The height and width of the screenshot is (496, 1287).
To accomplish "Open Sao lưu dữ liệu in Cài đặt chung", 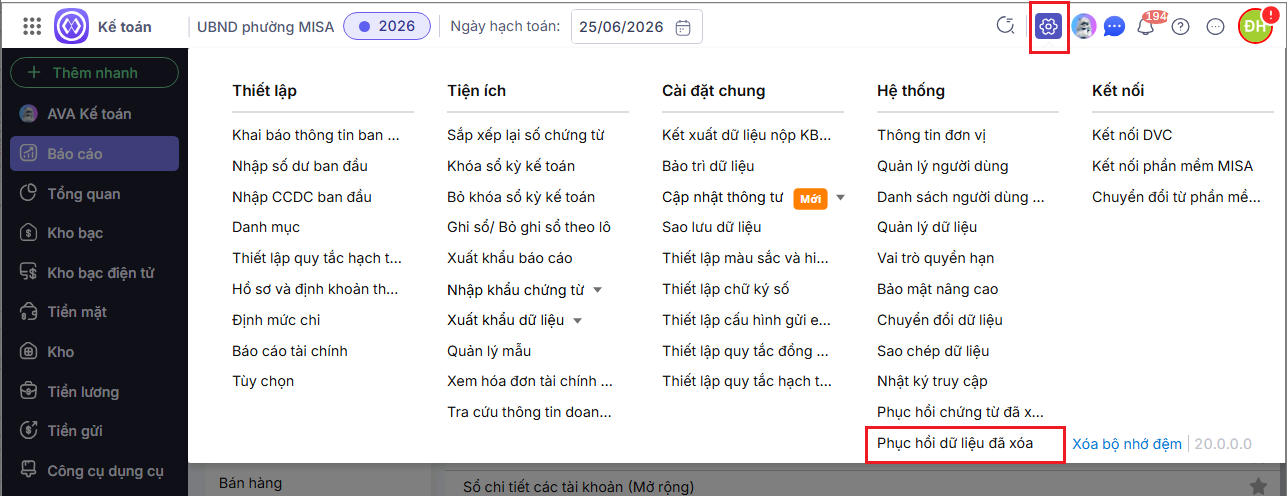I will 712,227.
